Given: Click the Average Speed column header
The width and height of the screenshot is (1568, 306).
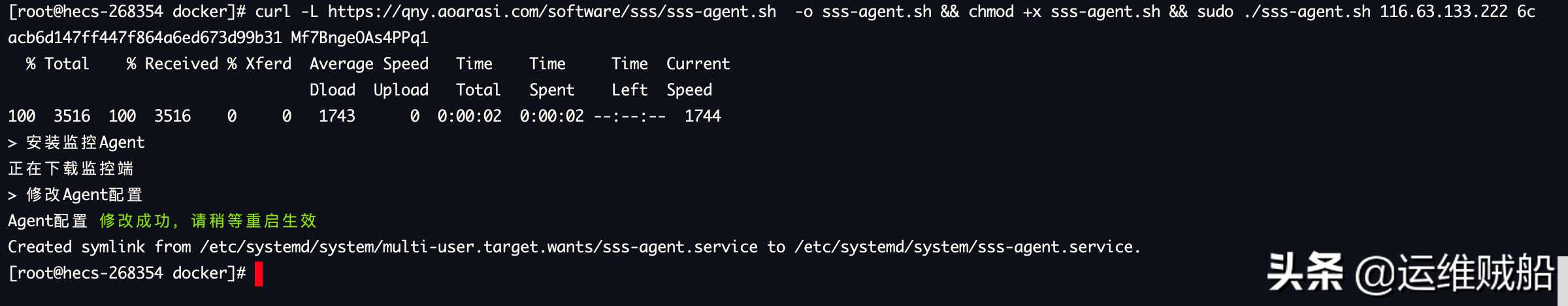Looking at the screenshot, I should (x=369, y=64).
